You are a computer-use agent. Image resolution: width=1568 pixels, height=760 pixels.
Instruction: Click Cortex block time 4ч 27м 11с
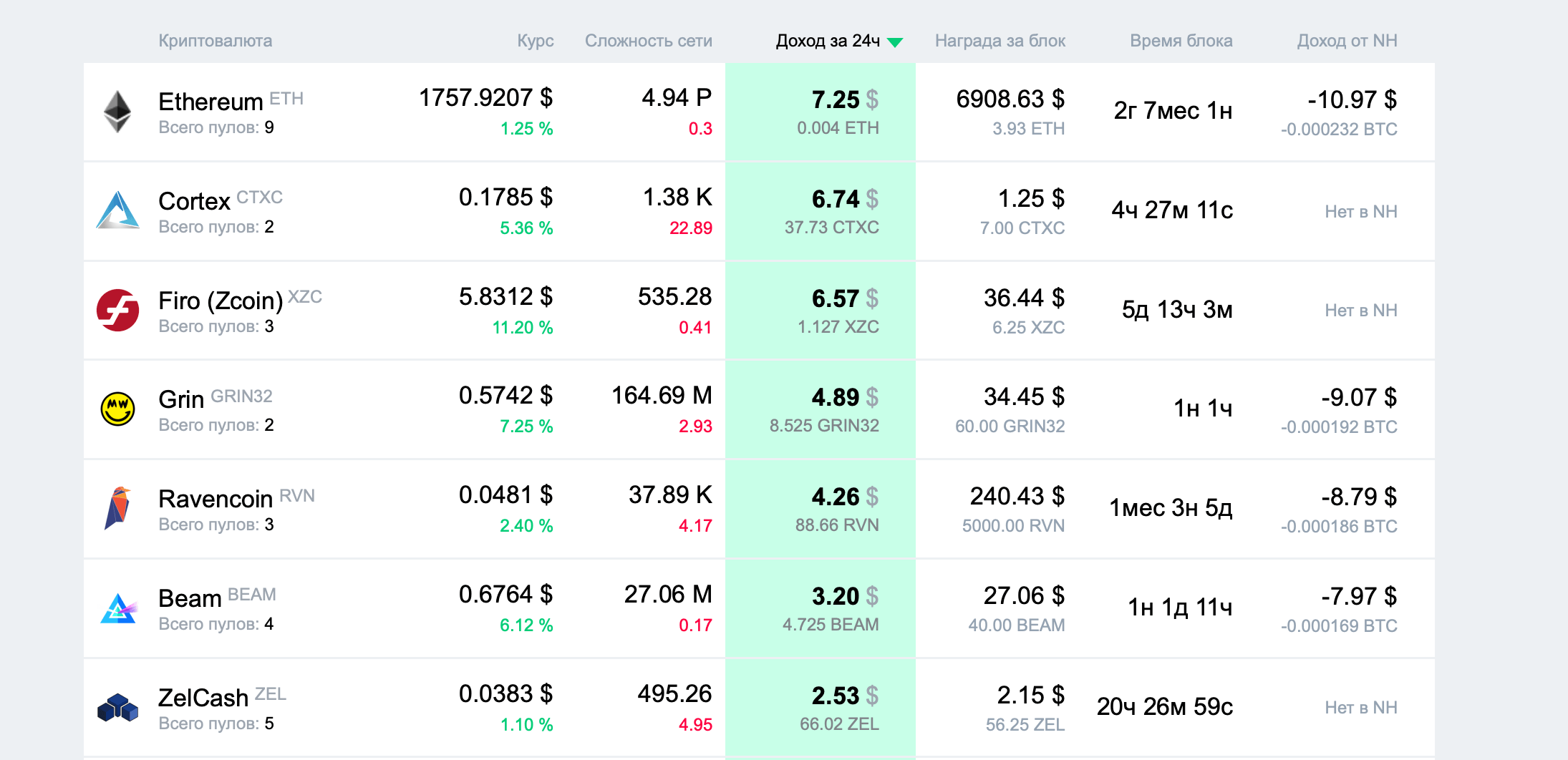pyautogui.click(x=1172, y=210)
